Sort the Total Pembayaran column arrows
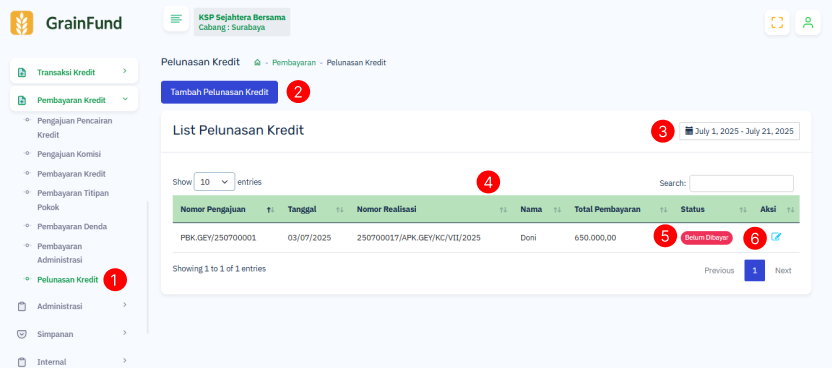The height and width of the screenshot is (368, 832). click(663, 210)
